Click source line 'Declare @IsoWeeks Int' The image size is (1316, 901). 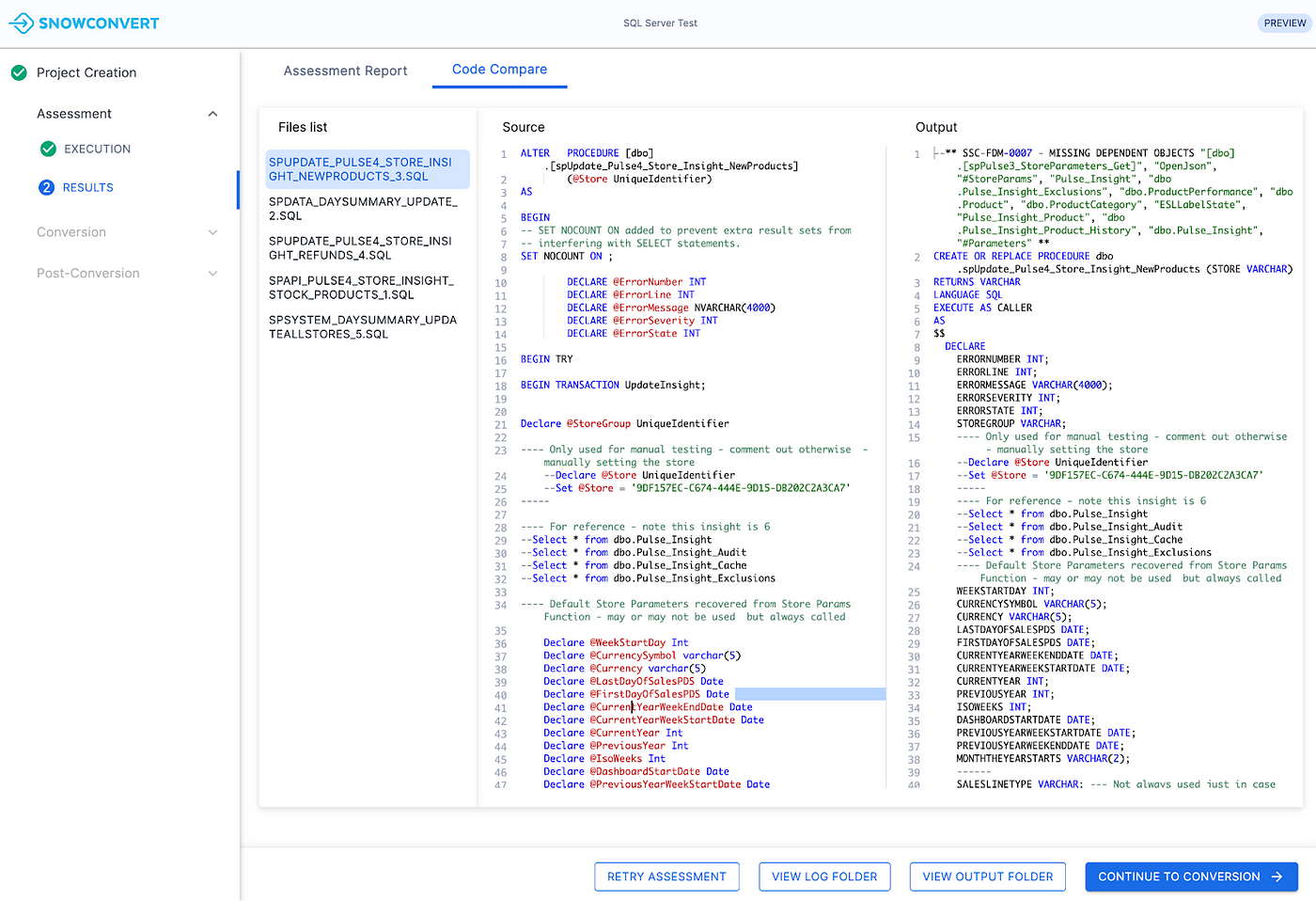point(604,758)
